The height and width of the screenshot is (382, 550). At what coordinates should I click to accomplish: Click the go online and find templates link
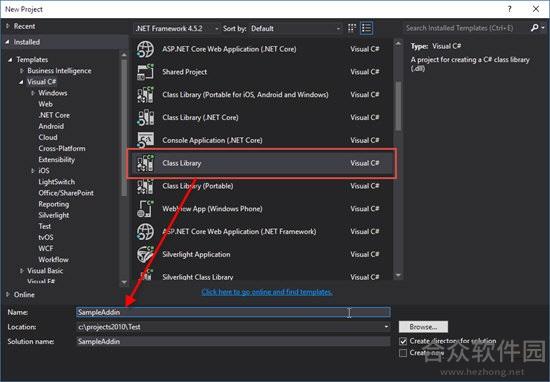pyautogui.click(x=267, y=292)
